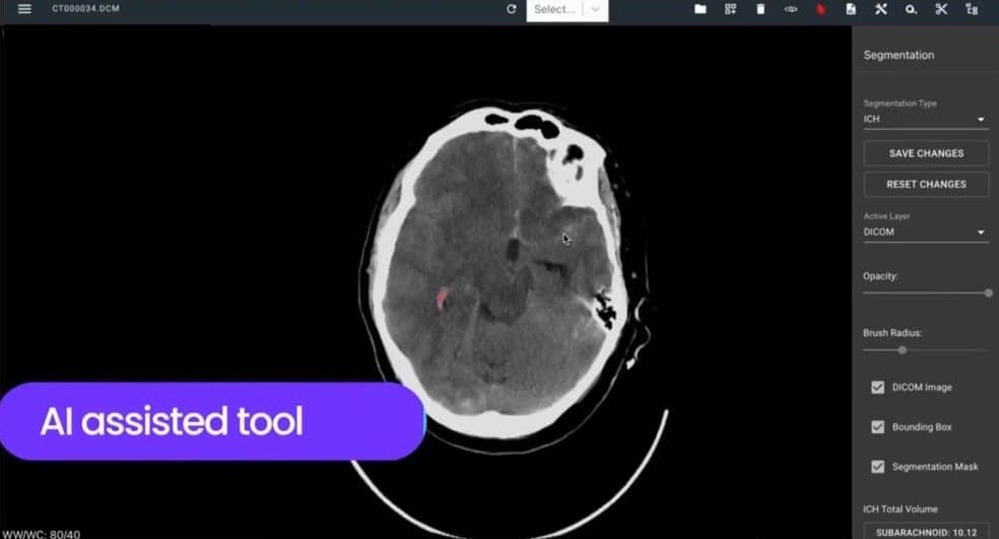Click the pink hemorrhage mask on scan
This screenshot has width=999, height=539.
tap(441, 297)
